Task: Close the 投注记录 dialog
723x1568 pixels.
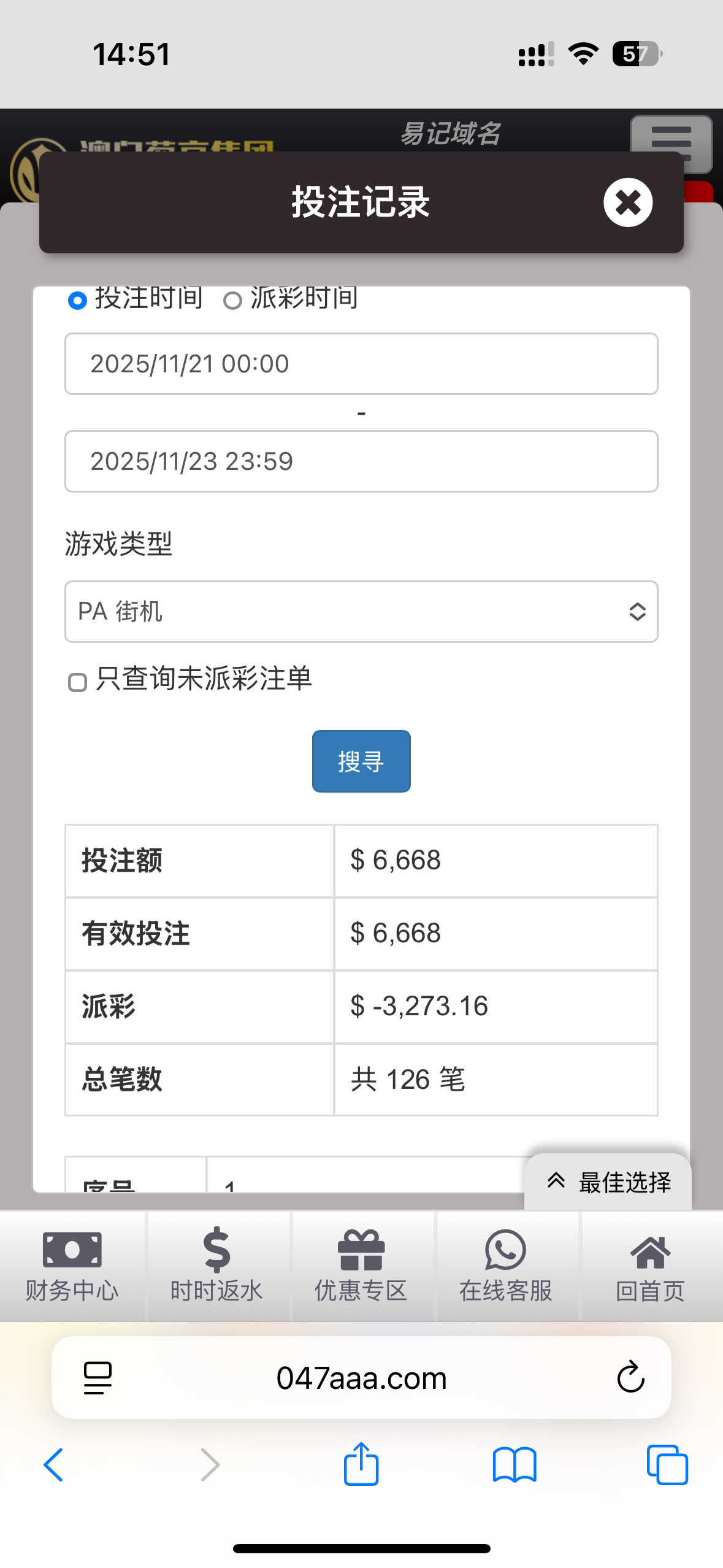Action: pos(627,202)
